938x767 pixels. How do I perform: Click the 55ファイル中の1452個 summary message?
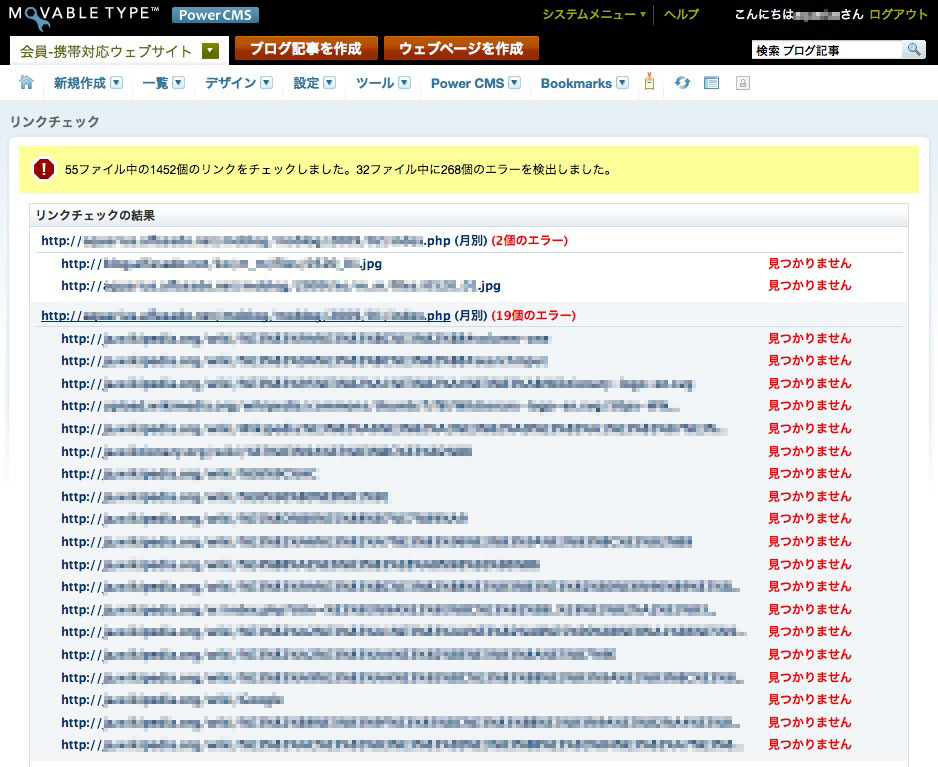coord(339,169)
